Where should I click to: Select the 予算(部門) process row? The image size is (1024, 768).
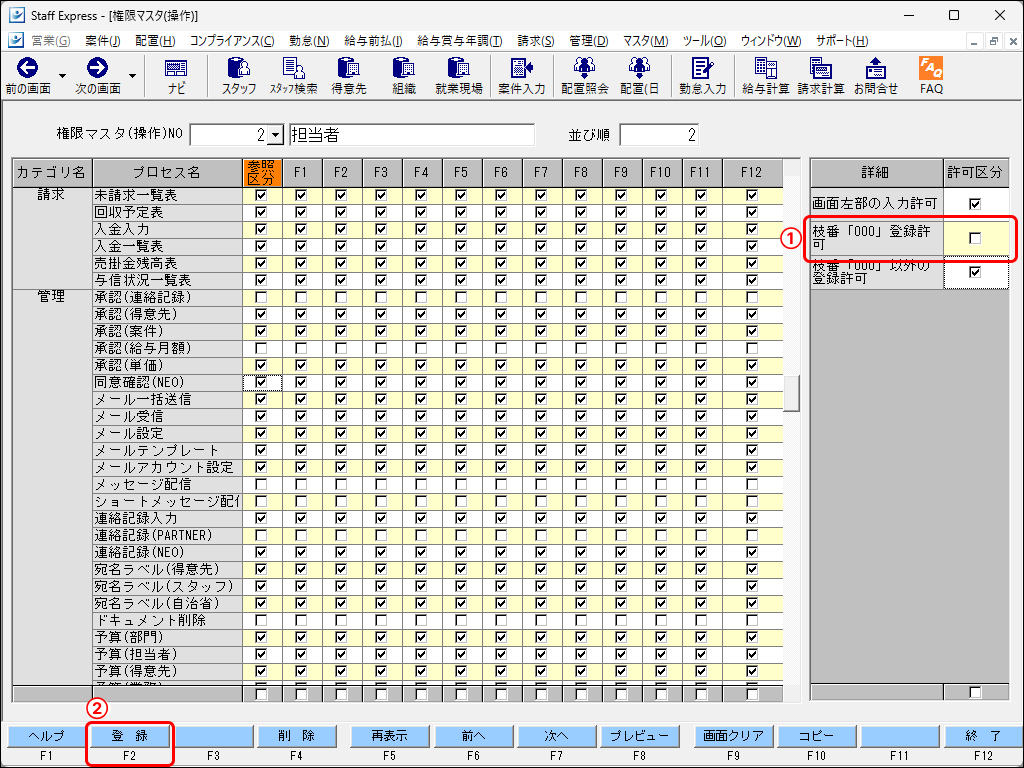(x=167, y=637)
